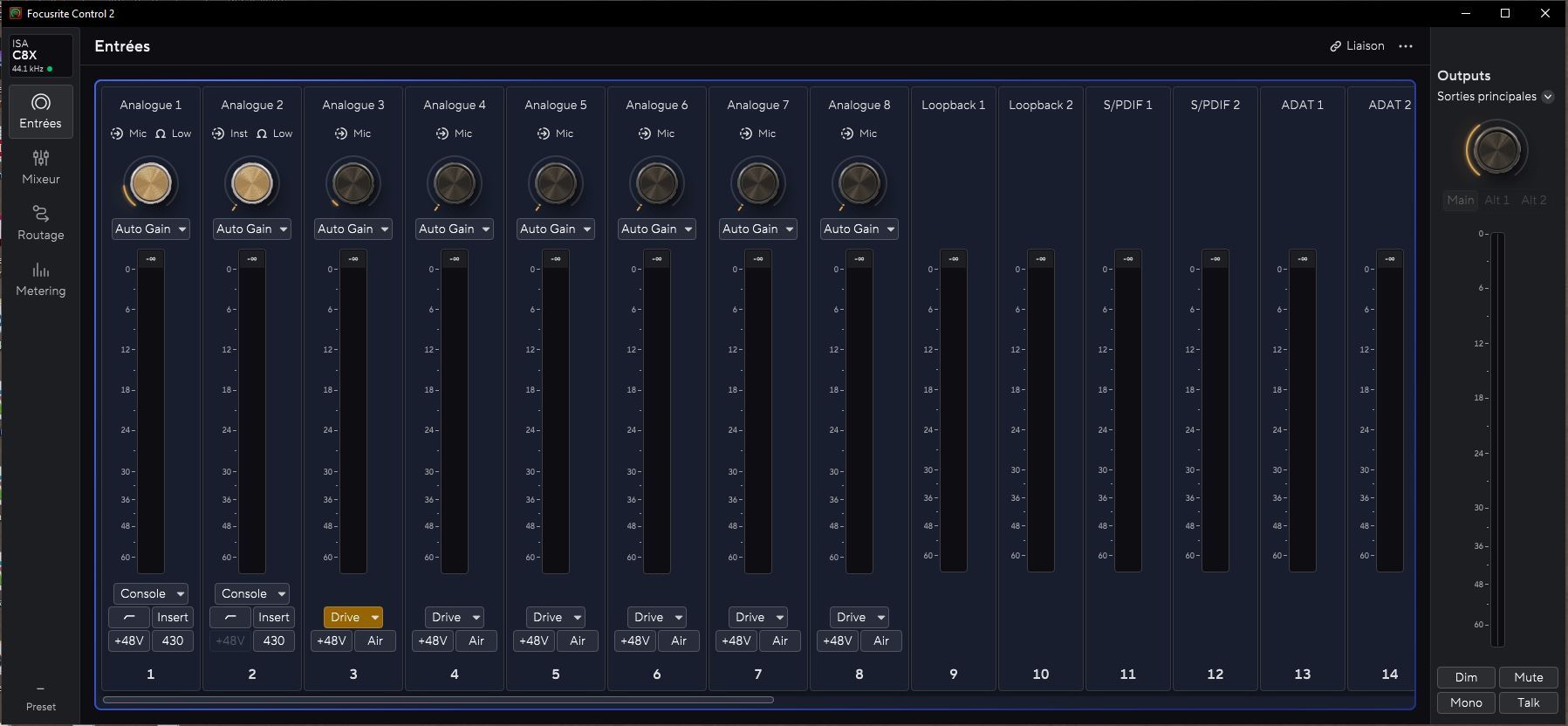Toggle Insert on channel 2

click(x=274, y=617)
